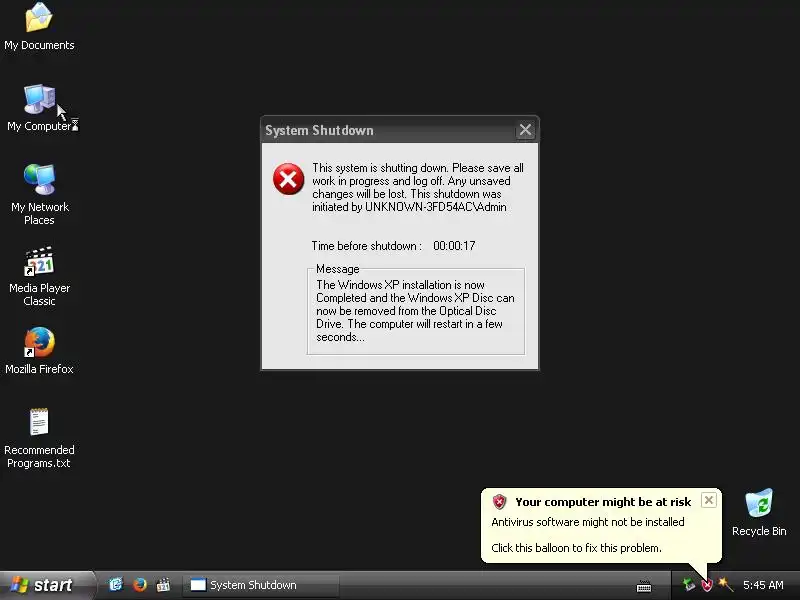Click the Windows XP installation completed message text
800x600 pixels.
415,311
